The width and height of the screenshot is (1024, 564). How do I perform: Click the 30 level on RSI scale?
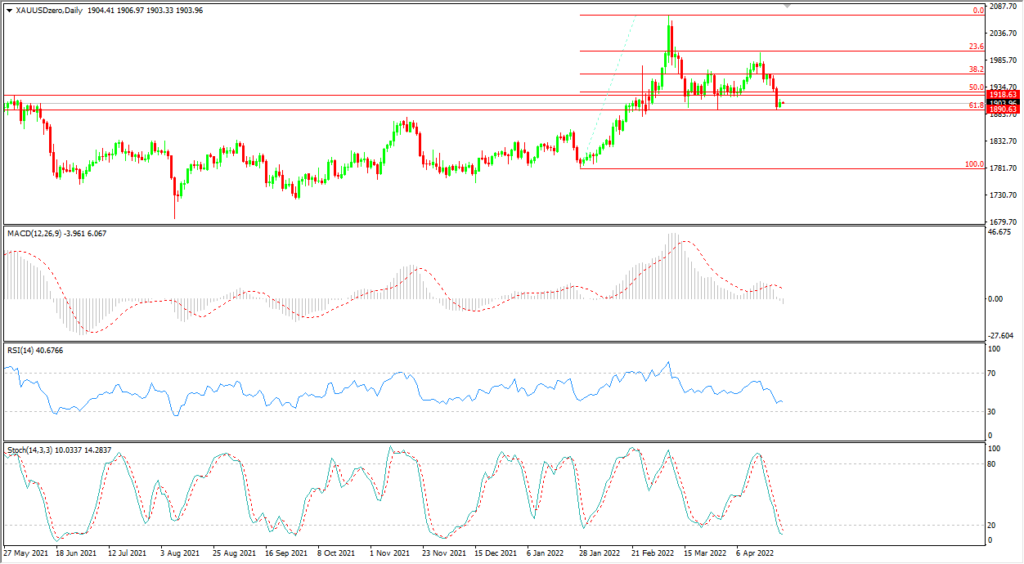[x=991, y=411]
